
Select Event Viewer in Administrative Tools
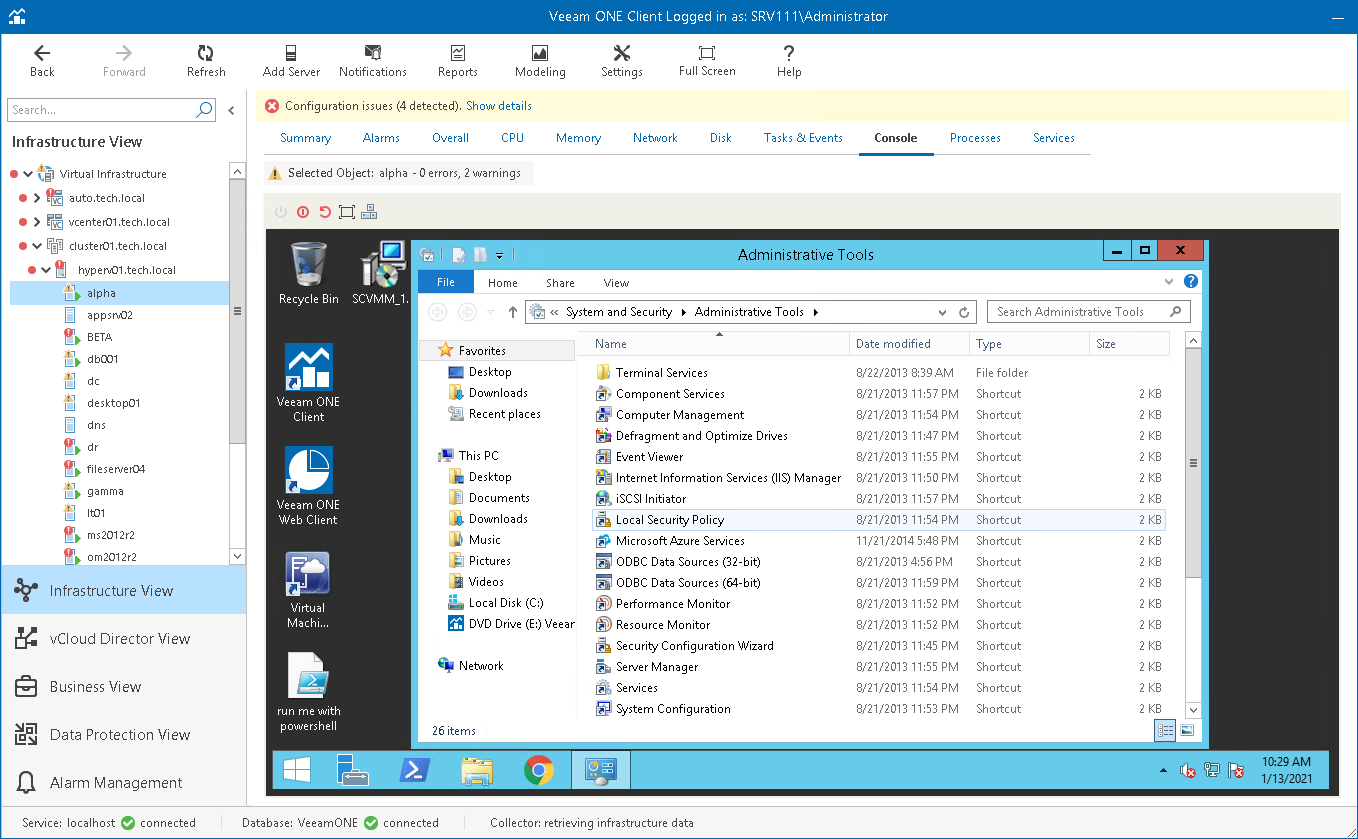650,457
